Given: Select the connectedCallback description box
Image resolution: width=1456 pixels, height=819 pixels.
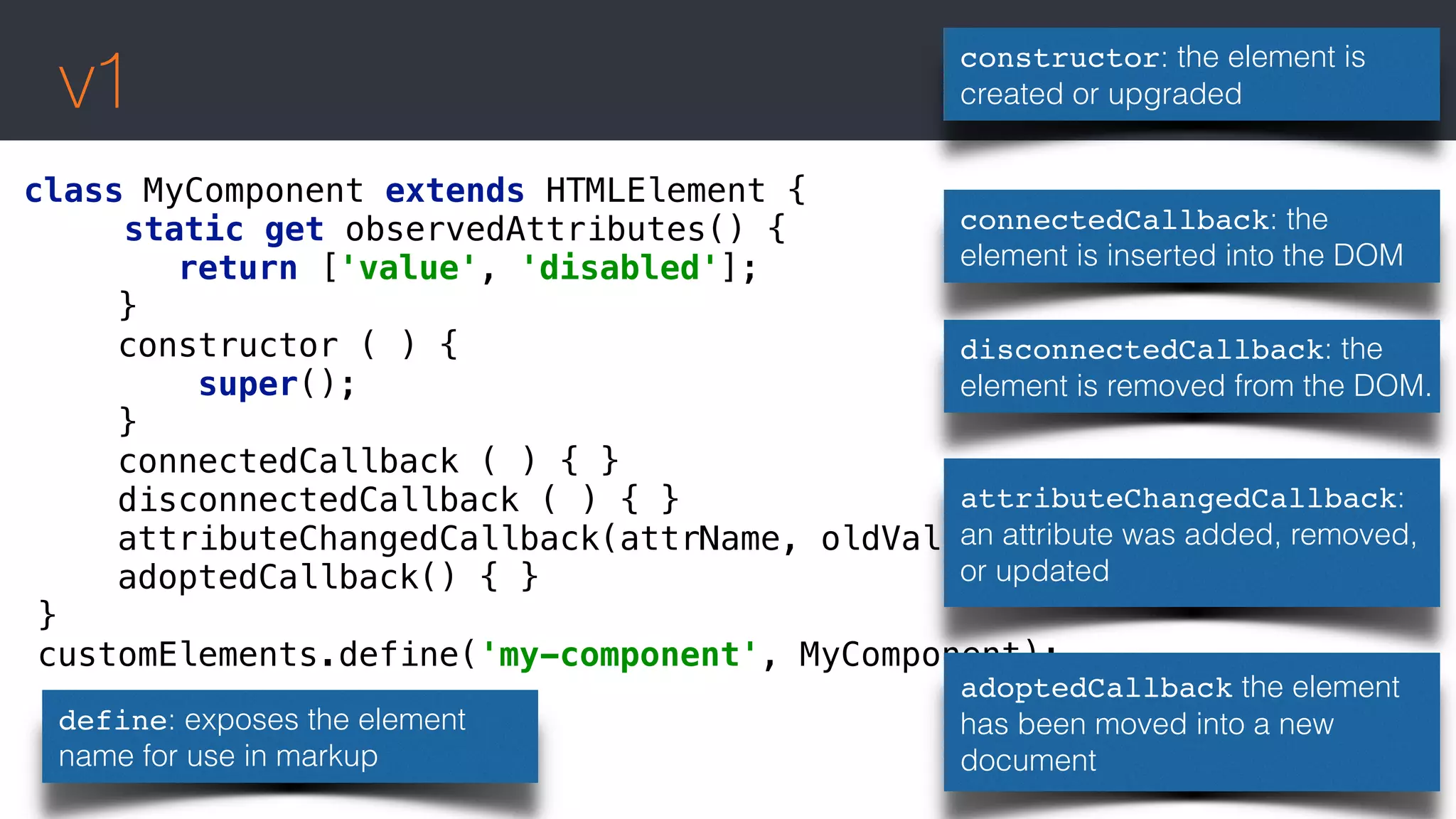Looking at the screenshot, I should point(1191,237).
